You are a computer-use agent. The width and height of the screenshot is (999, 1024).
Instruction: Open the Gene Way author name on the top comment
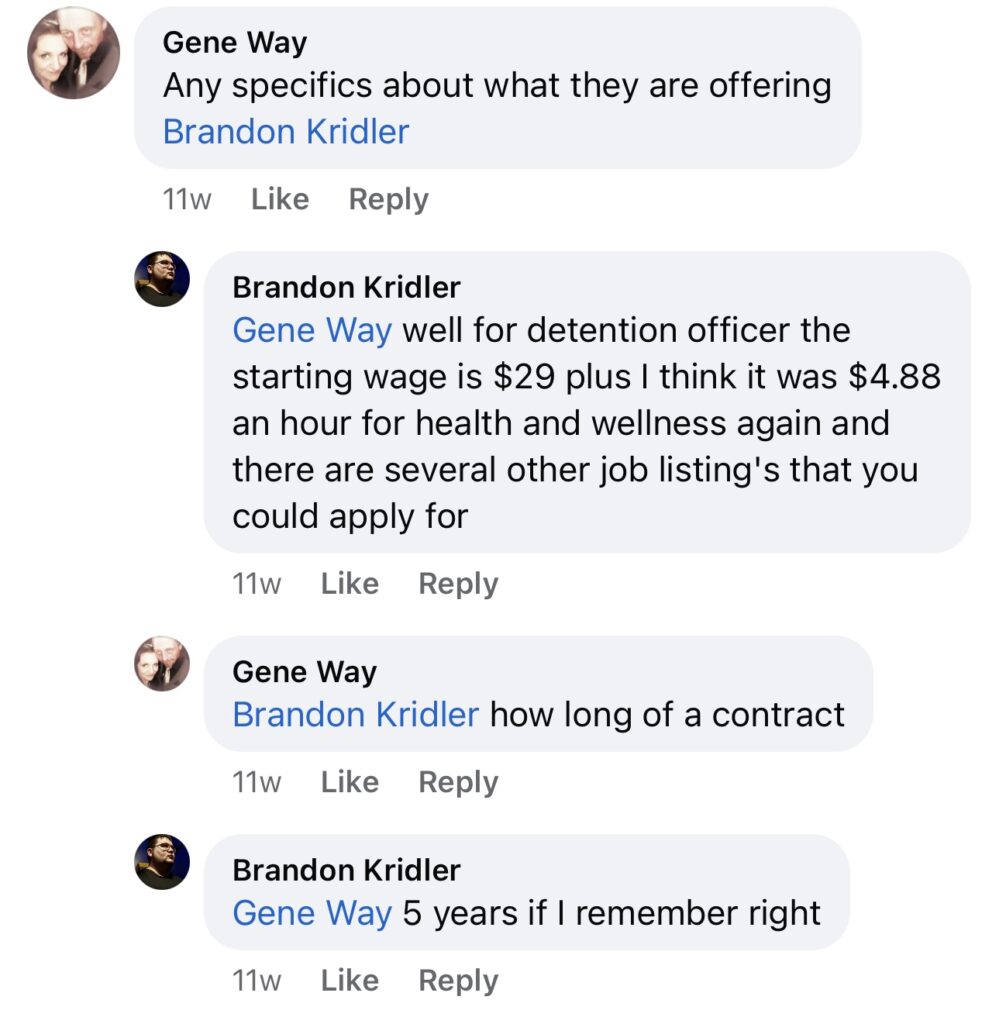tap(234, 42)
